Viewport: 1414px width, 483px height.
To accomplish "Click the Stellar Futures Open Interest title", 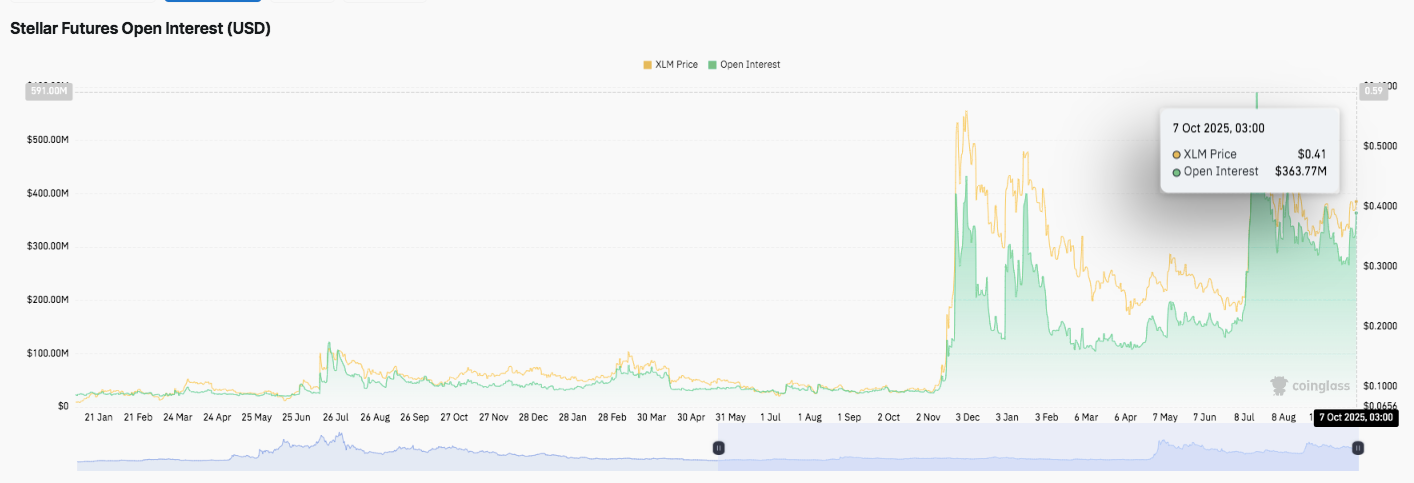I will tap(140, 29).
